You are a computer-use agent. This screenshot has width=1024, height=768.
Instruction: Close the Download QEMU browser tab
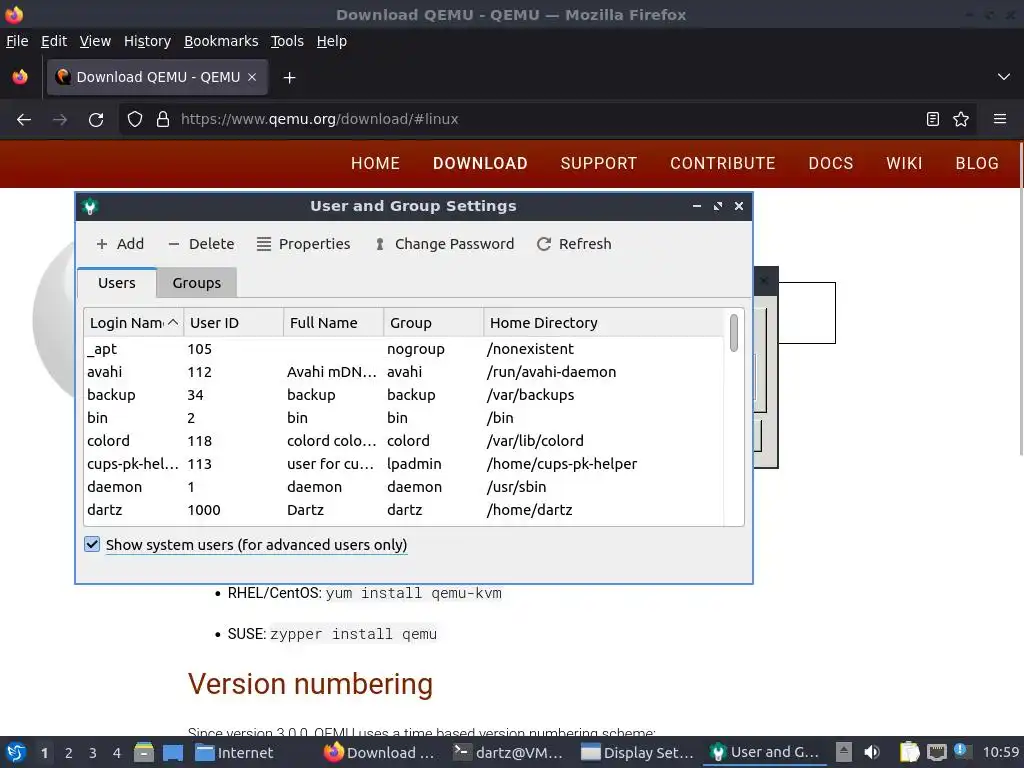(x=252, y=77)
